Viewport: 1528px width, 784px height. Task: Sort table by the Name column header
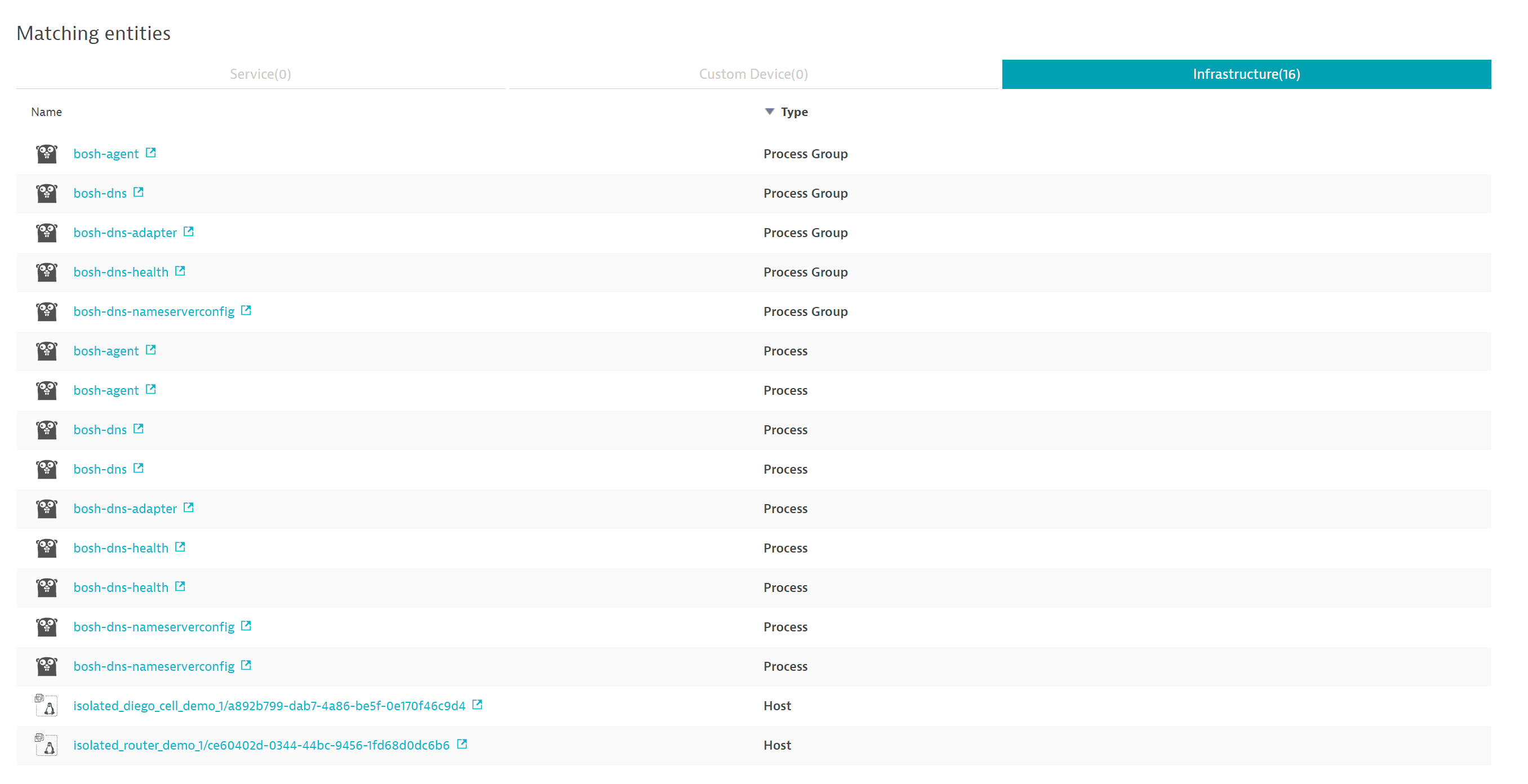point(46,112)
